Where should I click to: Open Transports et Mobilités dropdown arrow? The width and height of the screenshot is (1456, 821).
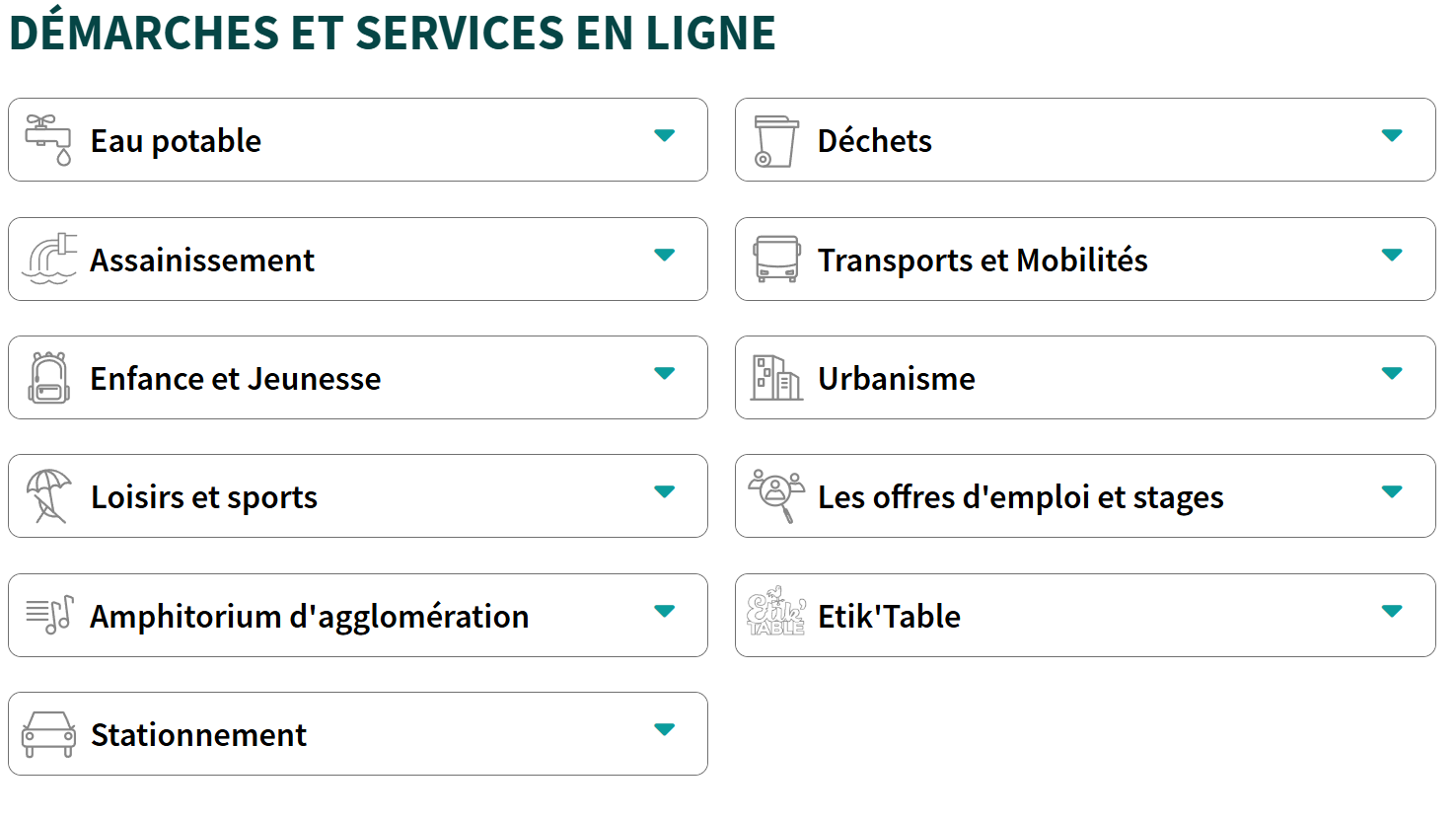pyautogui.click(x=1392, y=256)
